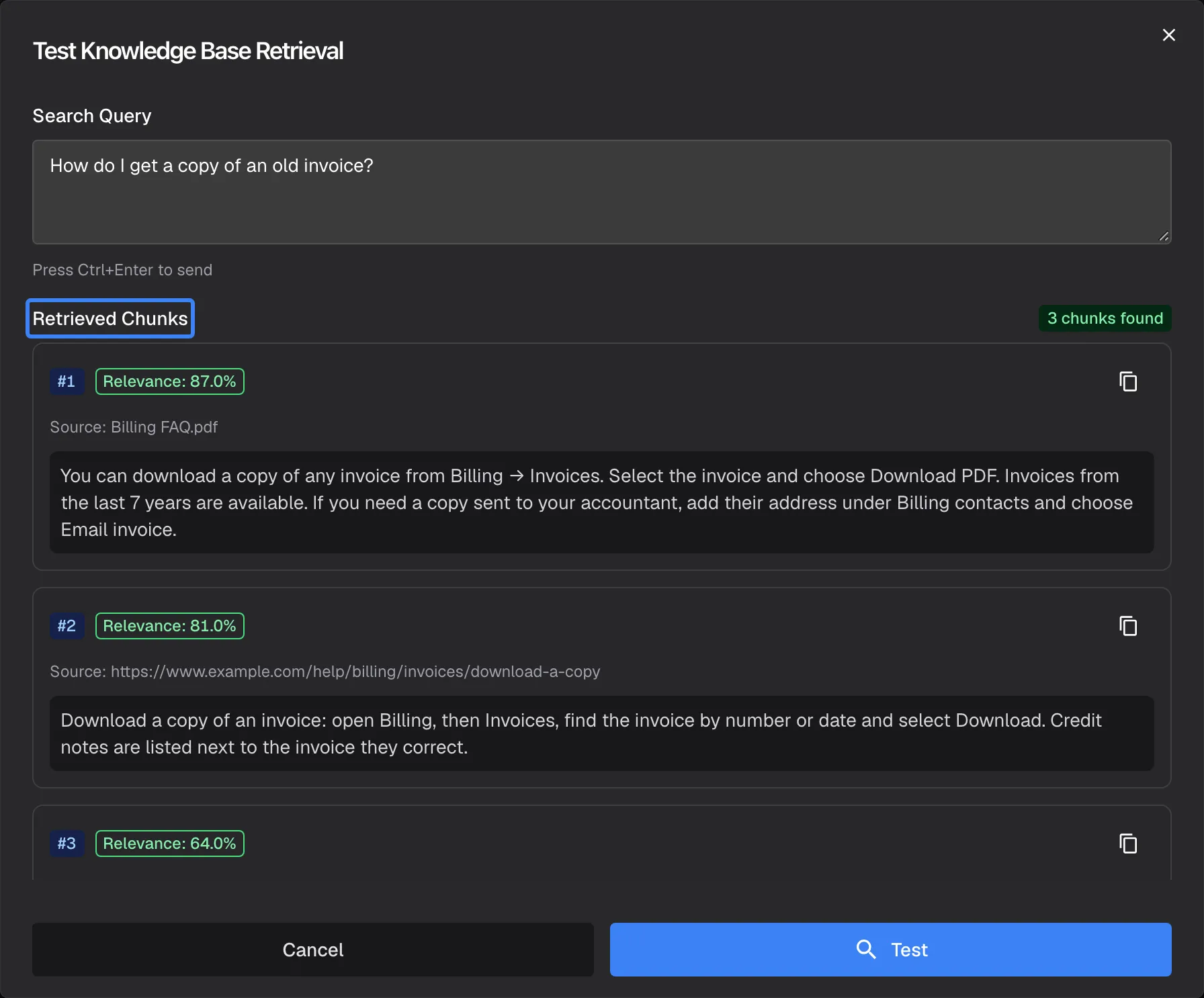Click the search query resize handle

[1164, 236]
